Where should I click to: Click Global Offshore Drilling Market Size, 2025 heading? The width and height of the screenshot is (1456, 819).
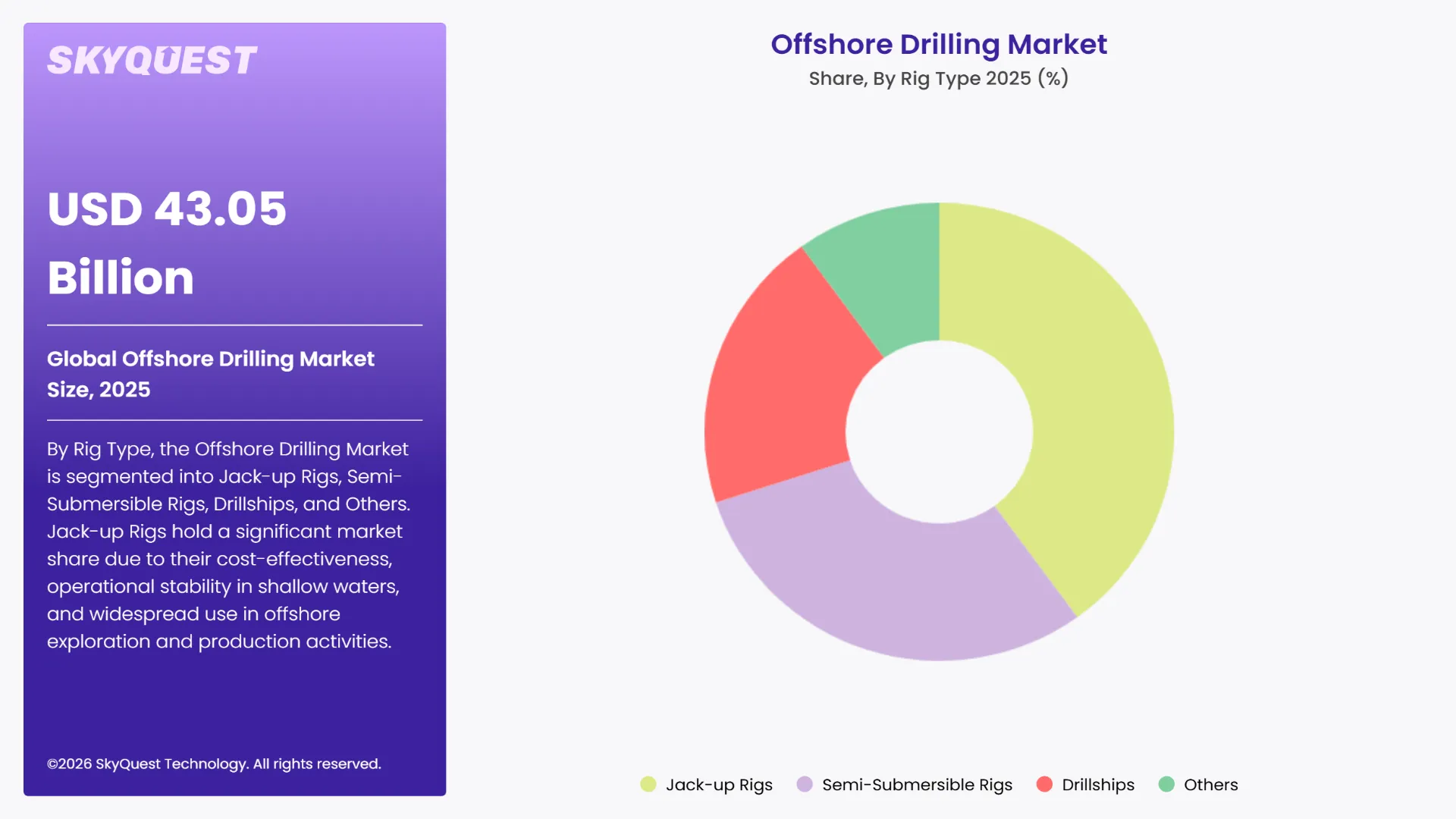click(211, 374)
